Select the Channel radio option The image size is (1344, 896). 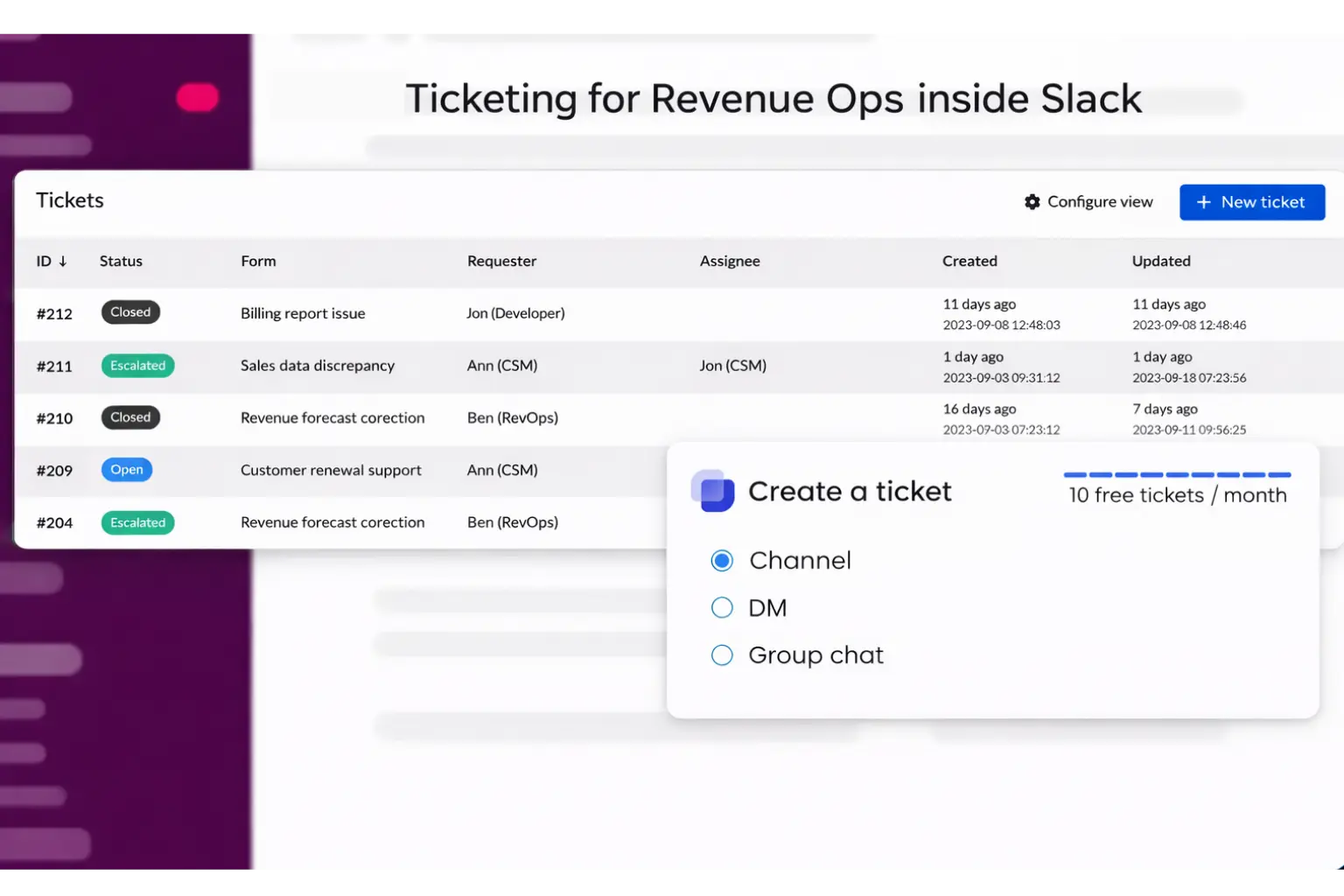(722, 561)
